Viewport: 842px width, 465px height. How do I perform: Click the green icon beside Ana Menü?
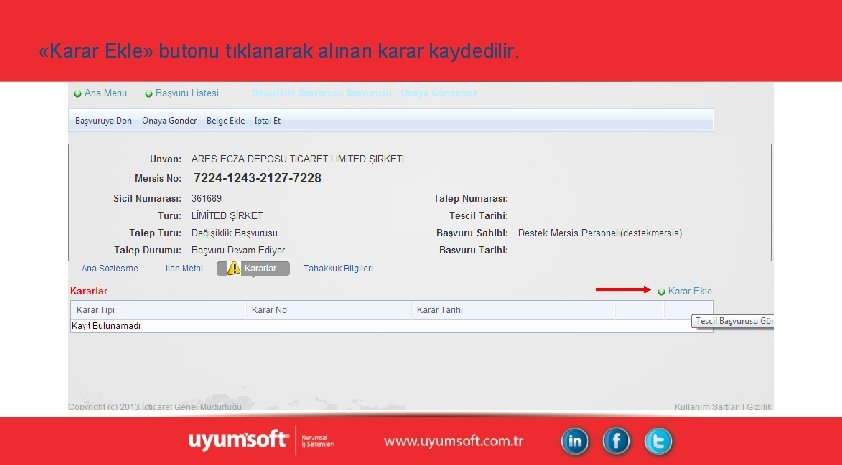pyautogui.click(x=77, y=93)
